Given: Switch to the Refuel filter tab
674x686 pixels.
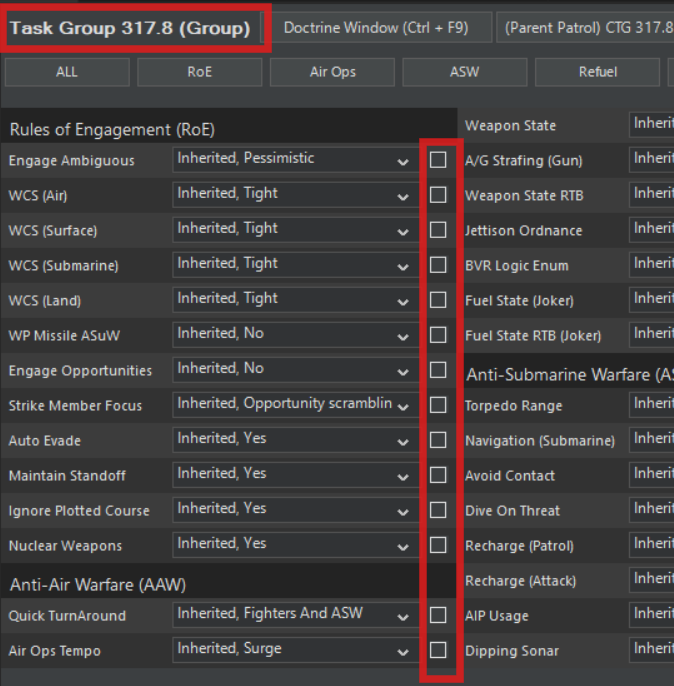Looking at the screenshot, I should click(597, 72).
